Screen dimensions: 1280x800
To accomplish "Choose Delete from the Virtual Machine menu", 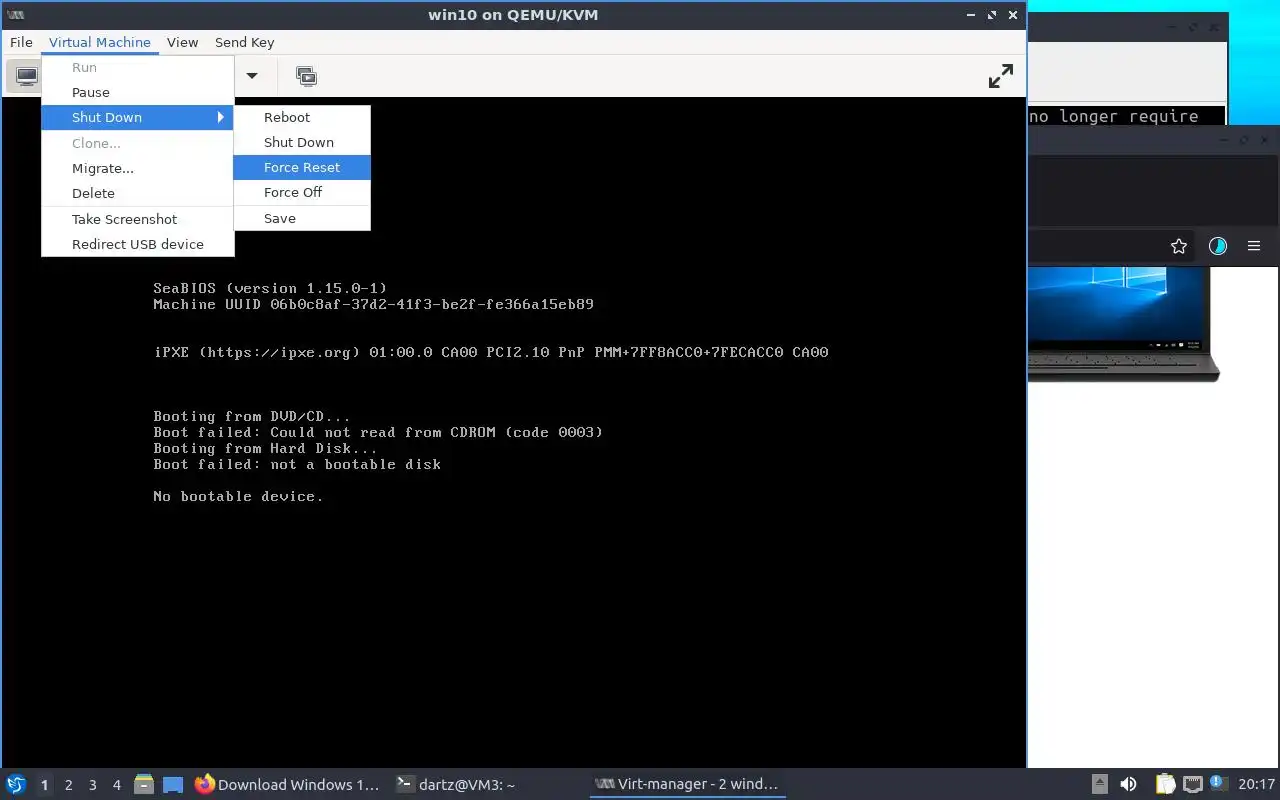I will (x=138, y=193).
